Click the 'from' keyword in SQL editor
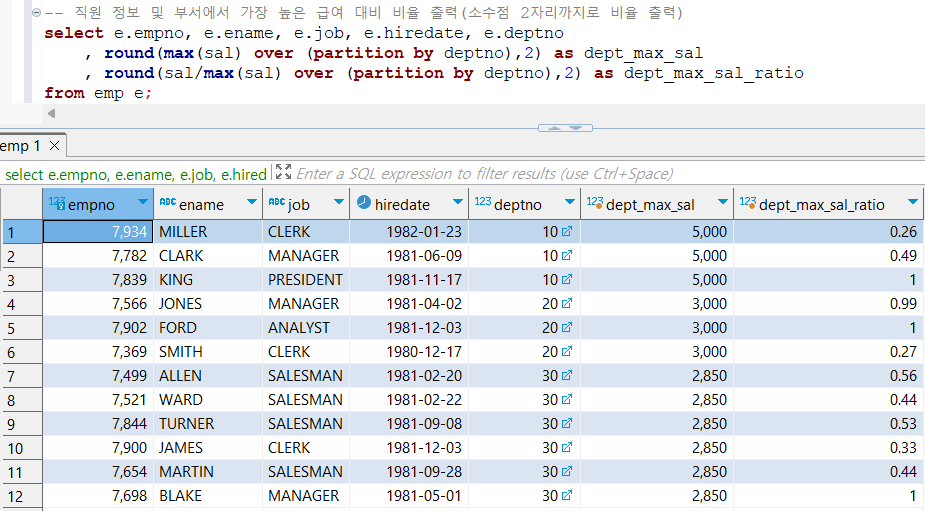925x511 pixels. [64, 93]
